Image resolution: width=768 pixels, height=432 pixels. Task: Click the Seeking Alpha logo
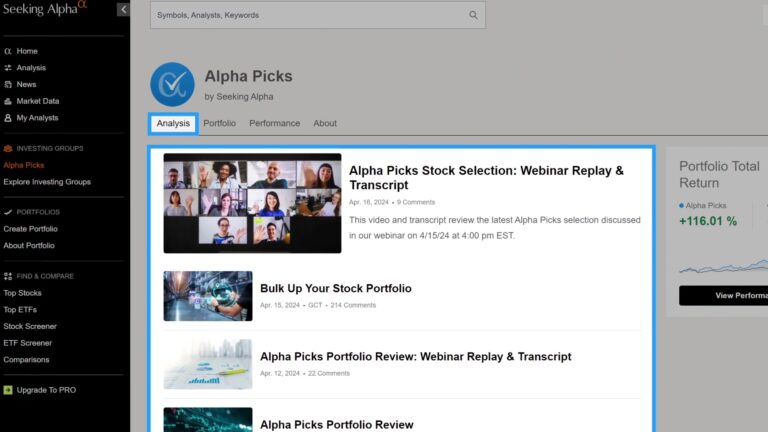[x=45, y=8]
